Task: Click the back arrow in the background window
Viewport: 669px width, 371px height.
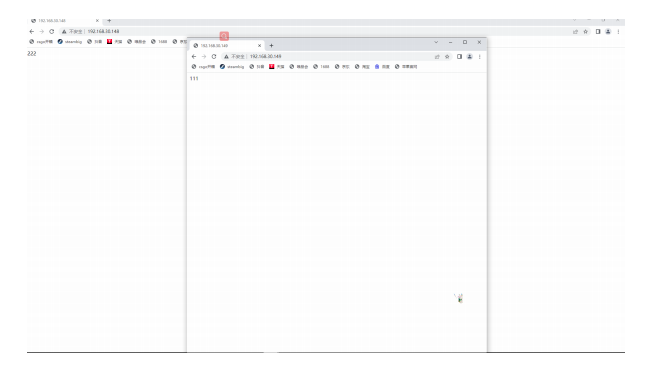Action: tap(32, 32)
